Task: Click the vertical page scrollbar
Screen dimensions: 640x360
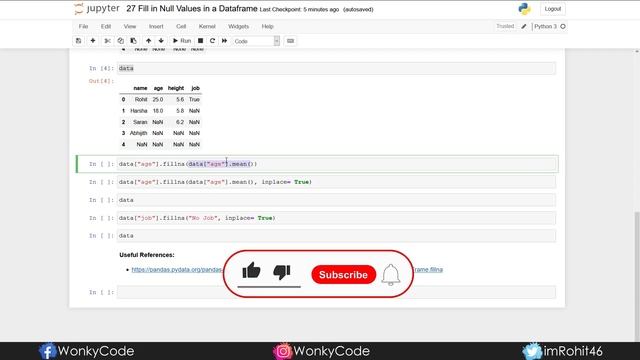Action: pyautogui.click(x=637, y=276)
